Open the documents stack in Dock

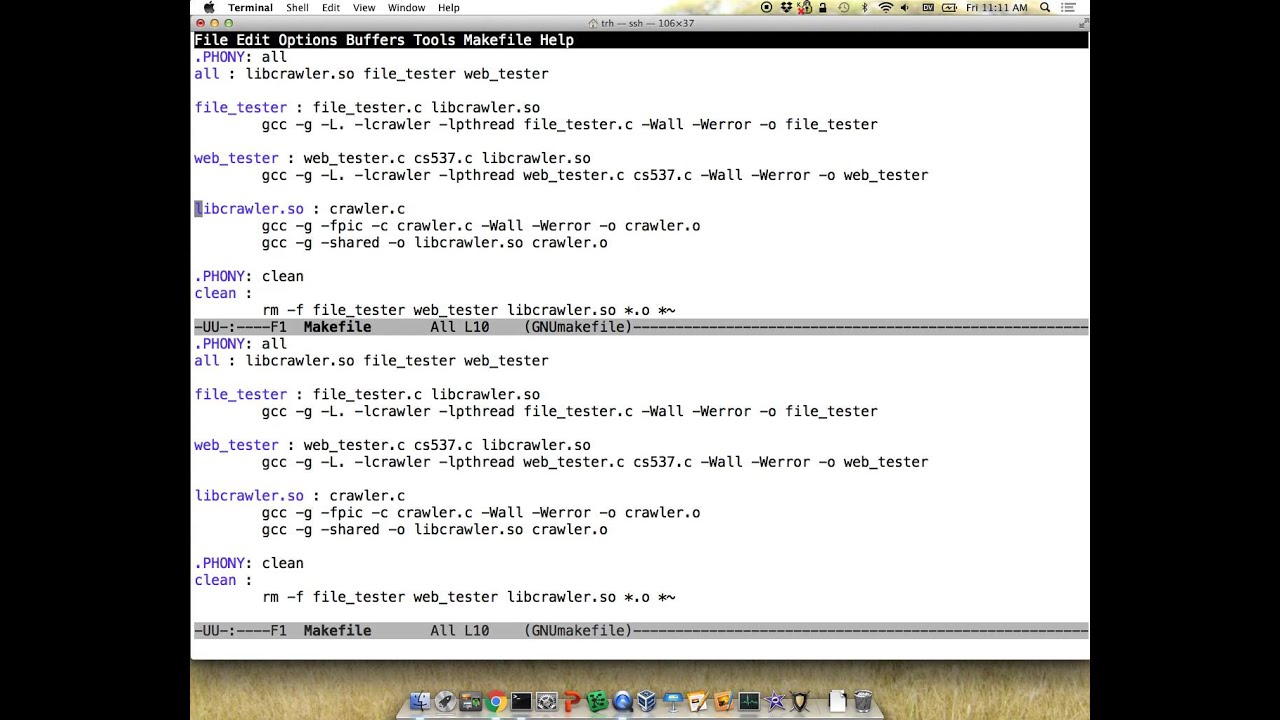(837, 701)
